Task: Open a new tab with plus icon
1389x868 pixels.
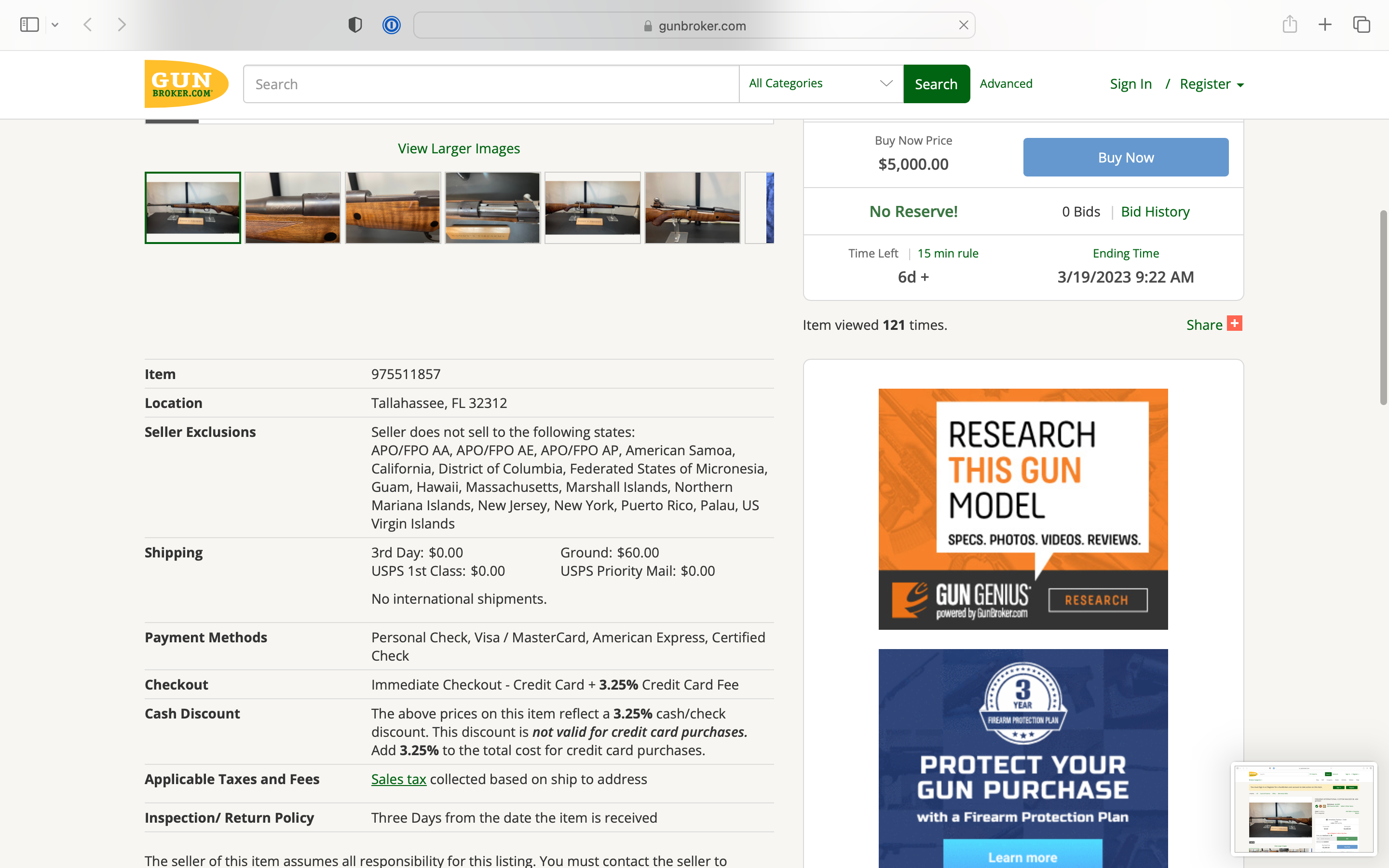Action: tap(1325, 25)
